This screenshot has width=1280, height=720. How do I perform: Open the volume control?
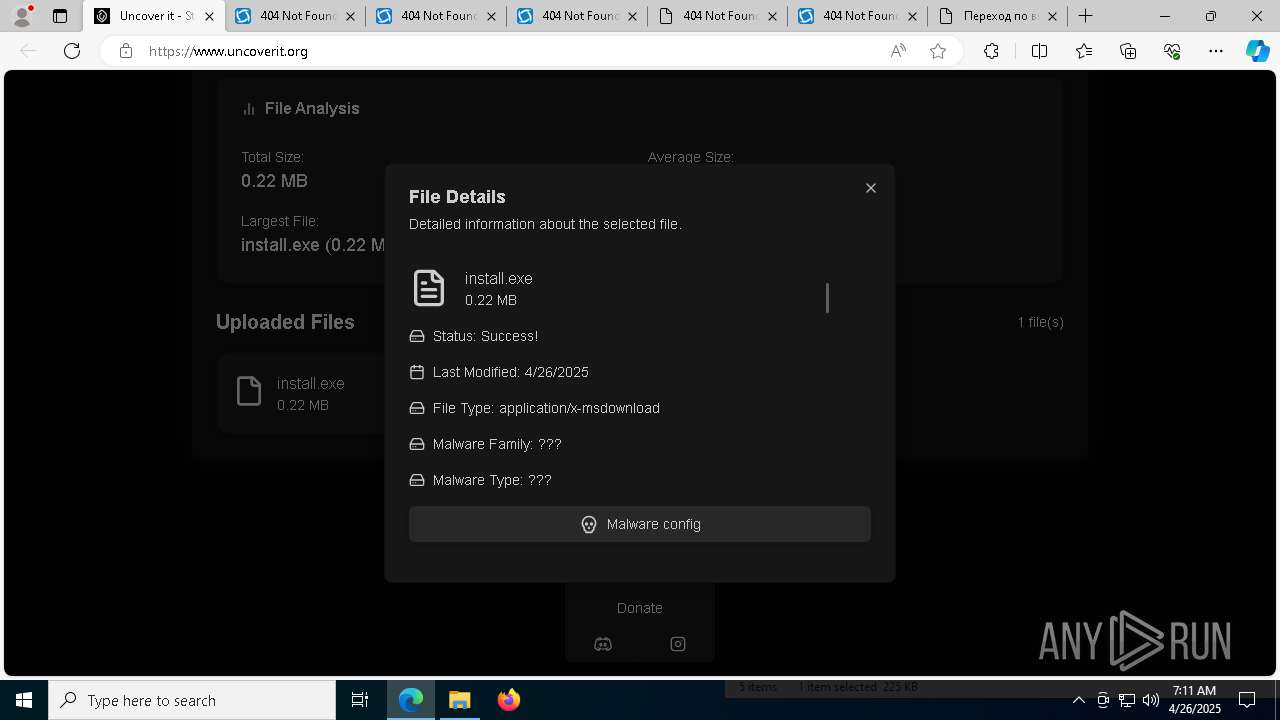(x=1151, y=700)
